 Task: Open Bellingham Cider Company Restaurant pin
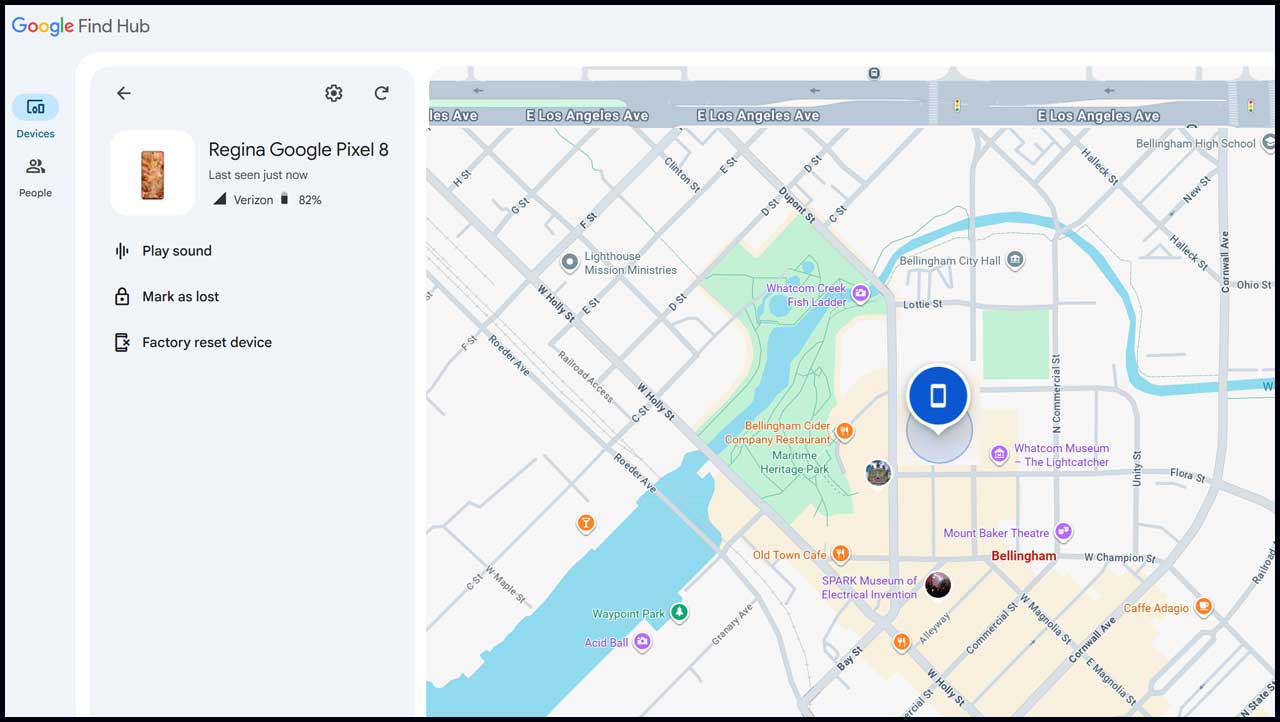(845, 432)
